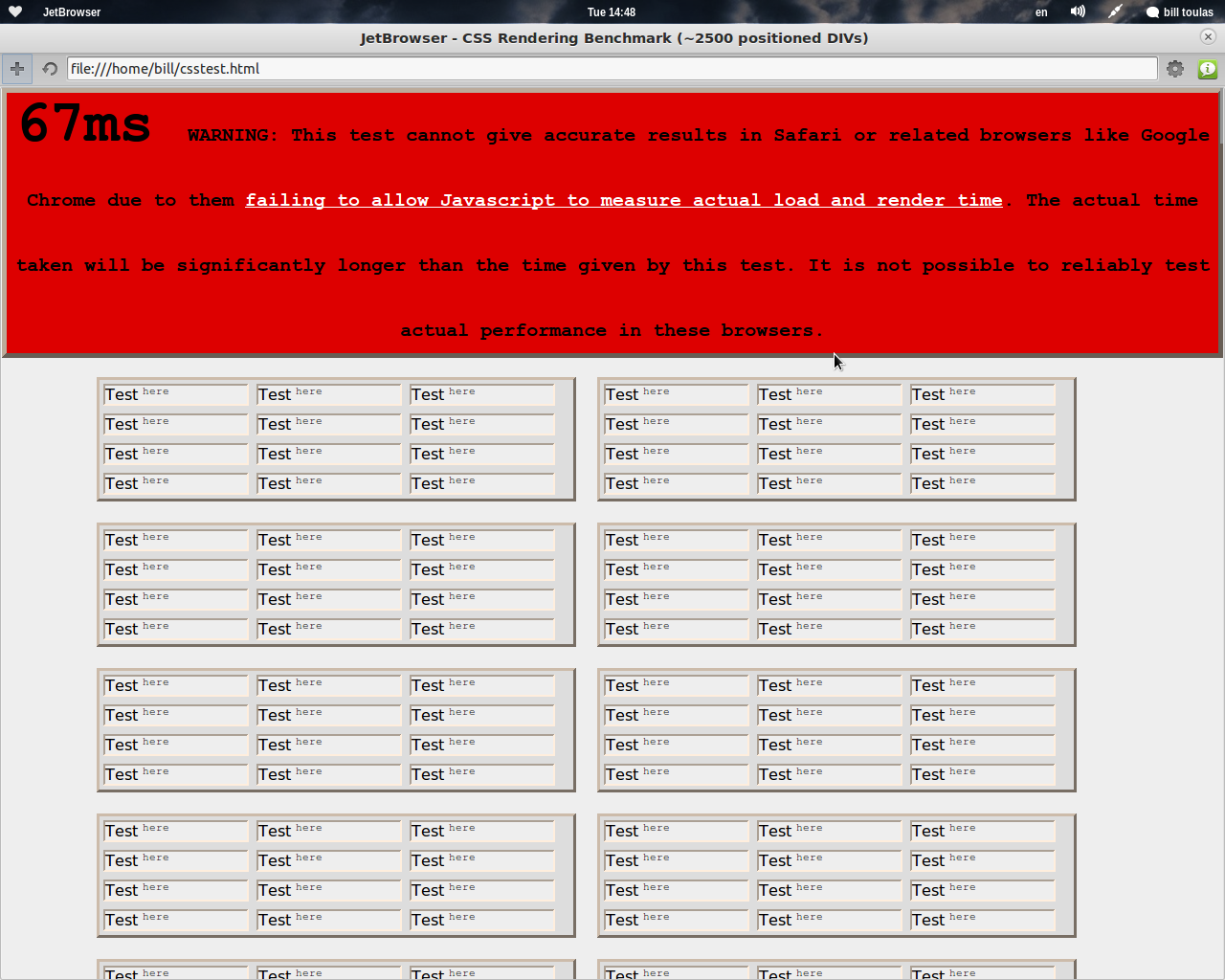Image resolution: width=1225 pixels, height=980 pixels.
Task: Open the 'en' keyboard layout indicator
Action: pos(1041,12)
